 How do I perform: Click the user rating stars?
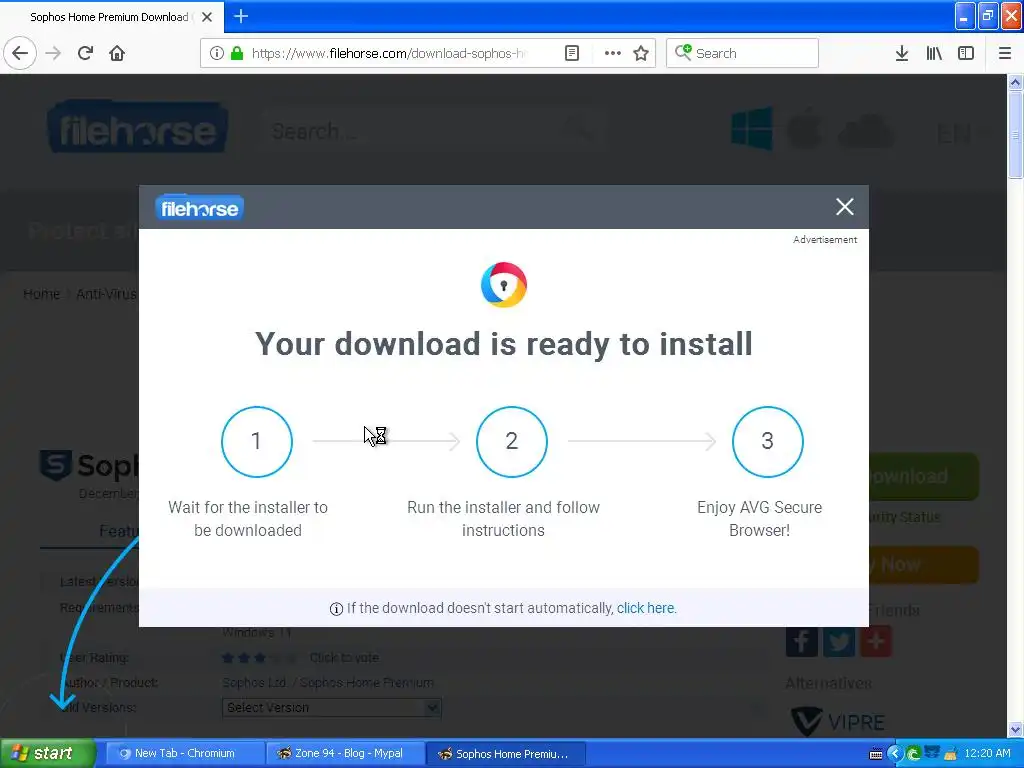coord(258,658)
